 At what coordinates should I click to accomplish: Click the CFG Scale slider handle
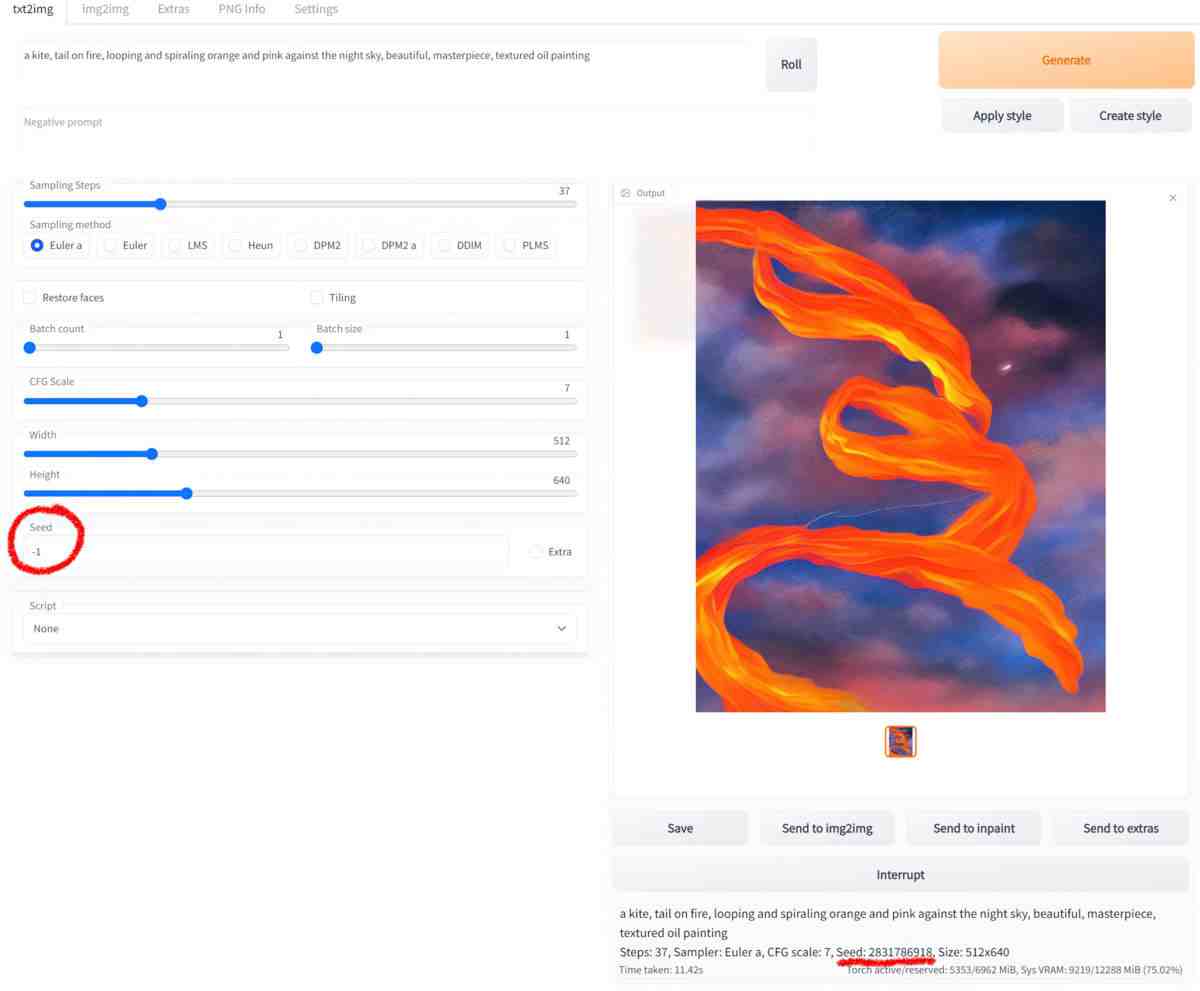pos(142,401)
